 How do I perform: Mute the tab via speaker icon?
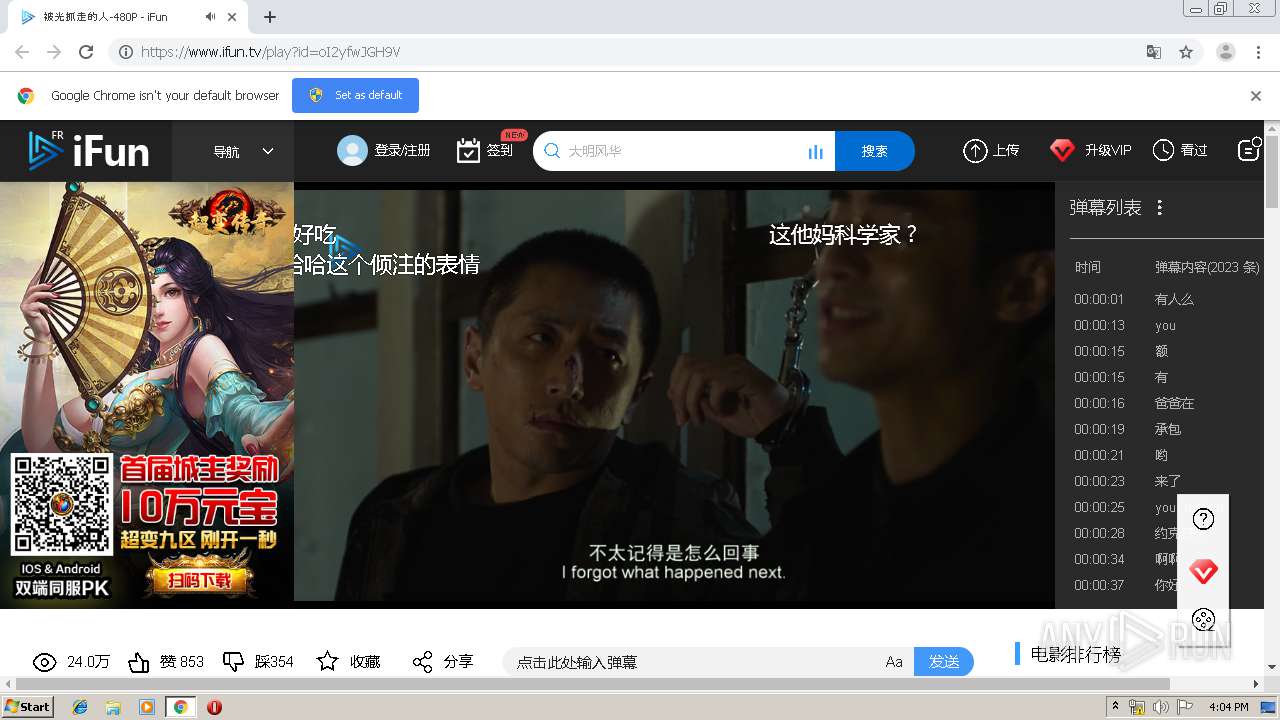[210, 17]
